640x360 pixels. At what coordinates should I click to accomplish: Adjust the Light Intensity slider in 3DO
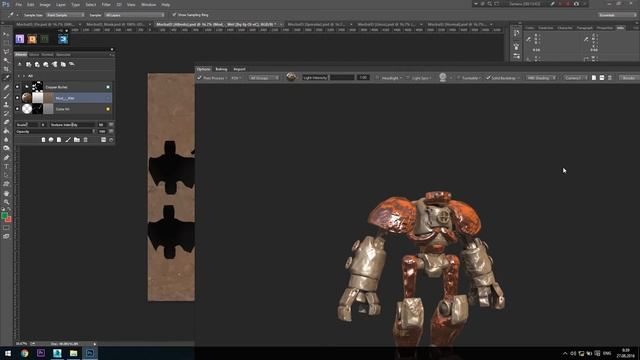[342, 78]
